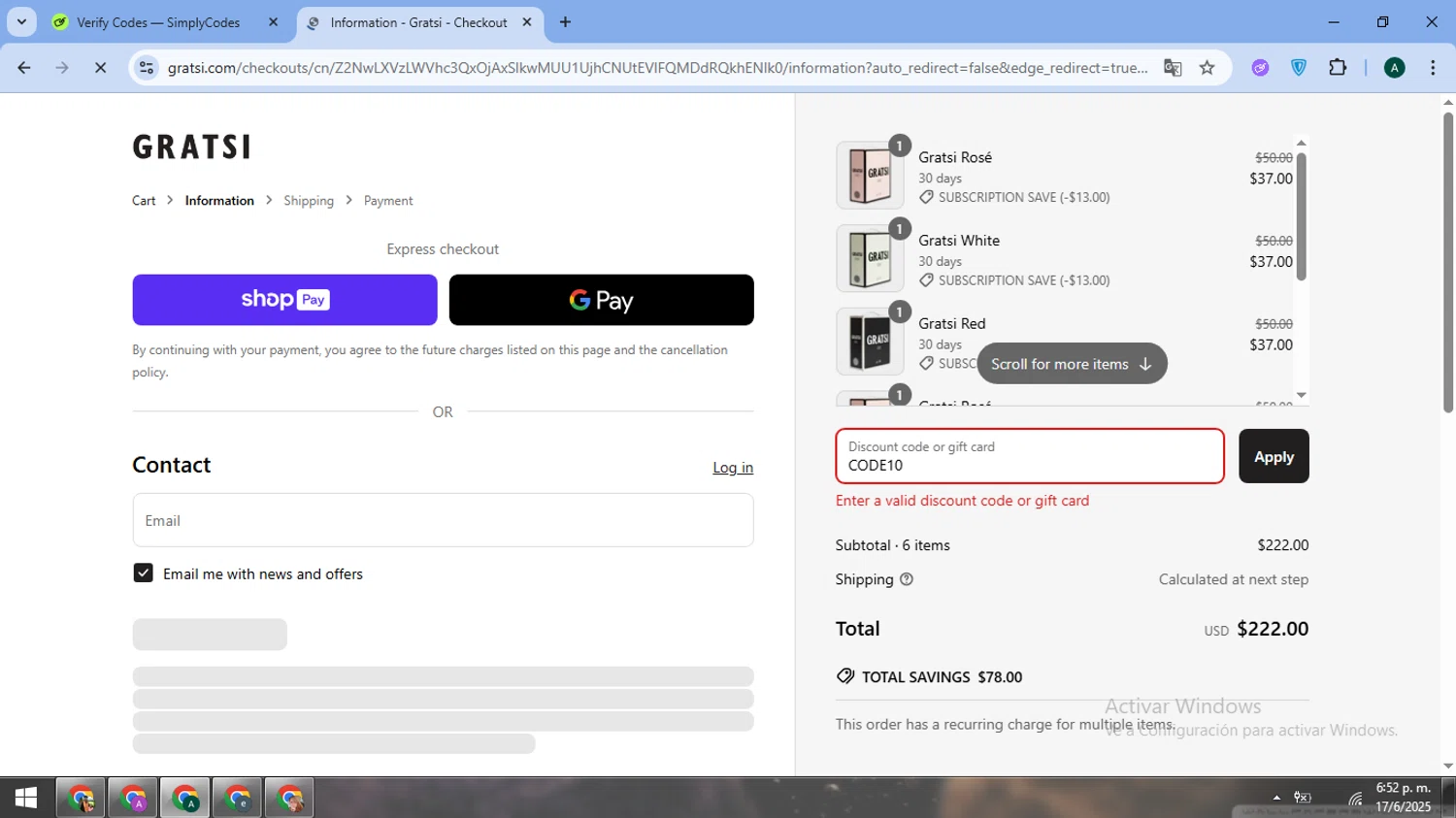The width and height of the screenshot is (1456, 818).
Task: Click order items list scroll up arrow
Action: [x=1302, y=144]
